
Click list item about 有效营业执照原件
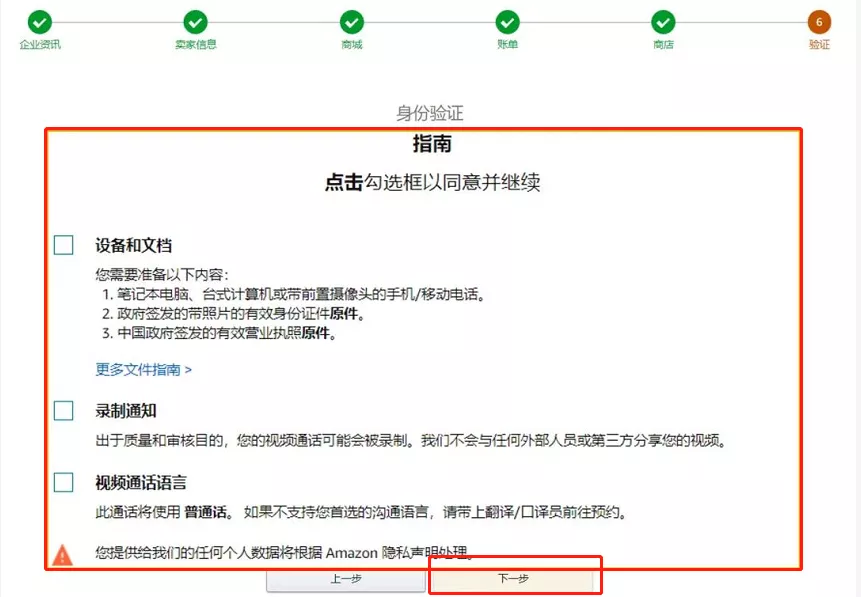pos(219,333)
